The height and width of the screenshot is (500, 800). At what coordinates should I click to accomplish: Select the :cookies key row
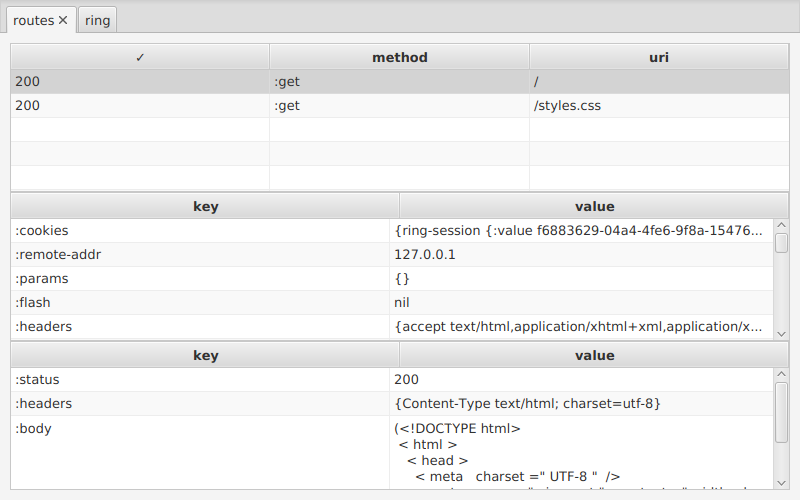point(200,231)
